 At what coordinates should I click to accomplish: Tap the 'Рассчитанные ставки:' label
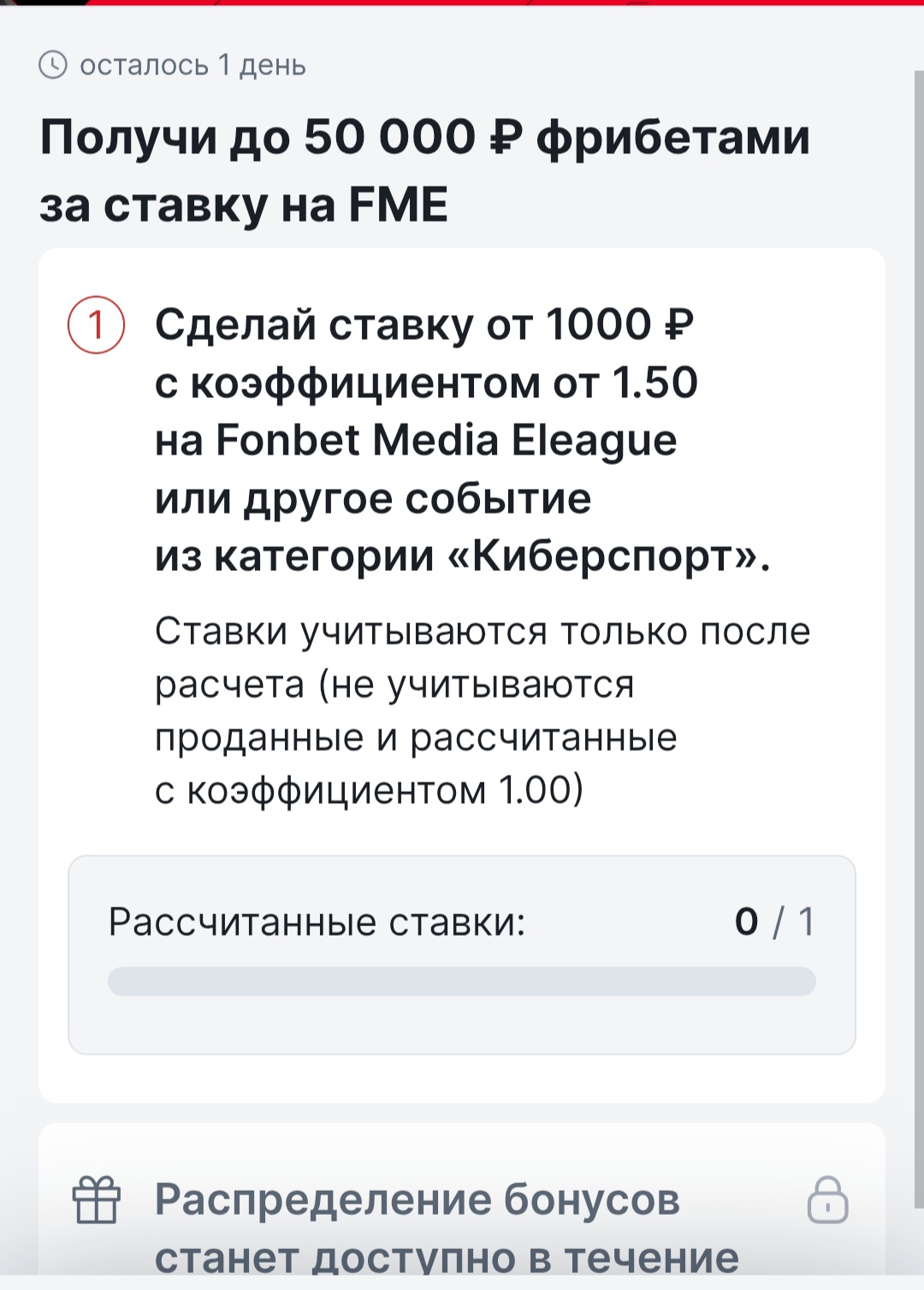point(317,922)
